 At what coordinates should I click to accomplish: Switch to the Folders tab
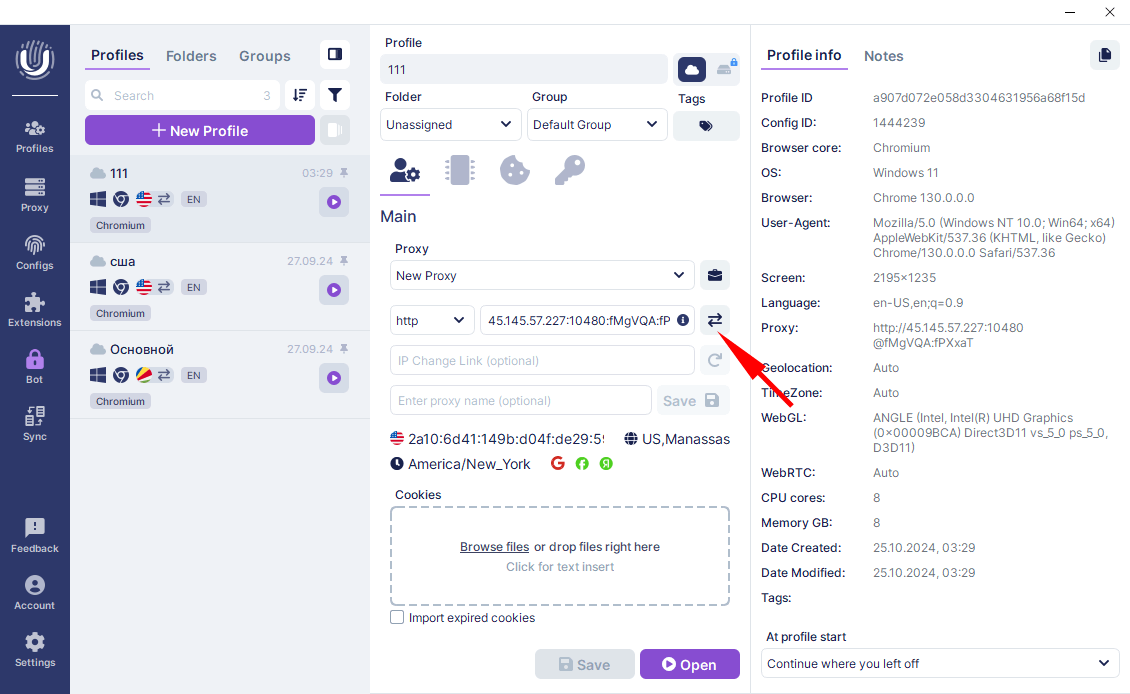191,56
